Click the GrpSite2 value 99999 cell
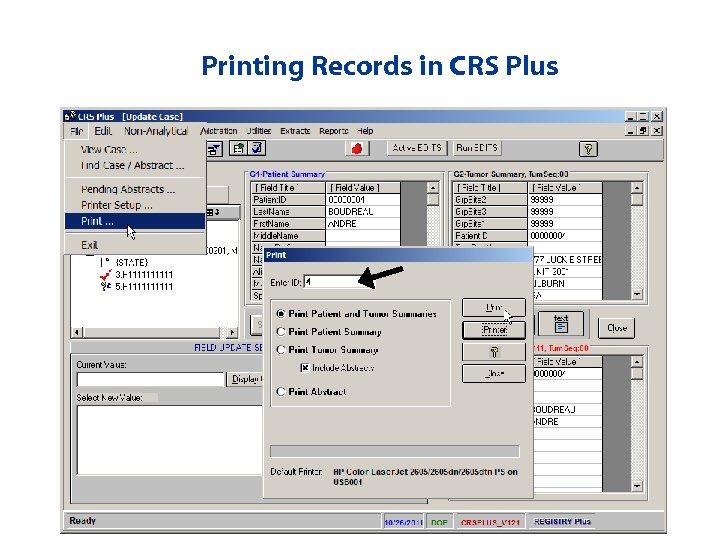 click(x=565, y=200)
